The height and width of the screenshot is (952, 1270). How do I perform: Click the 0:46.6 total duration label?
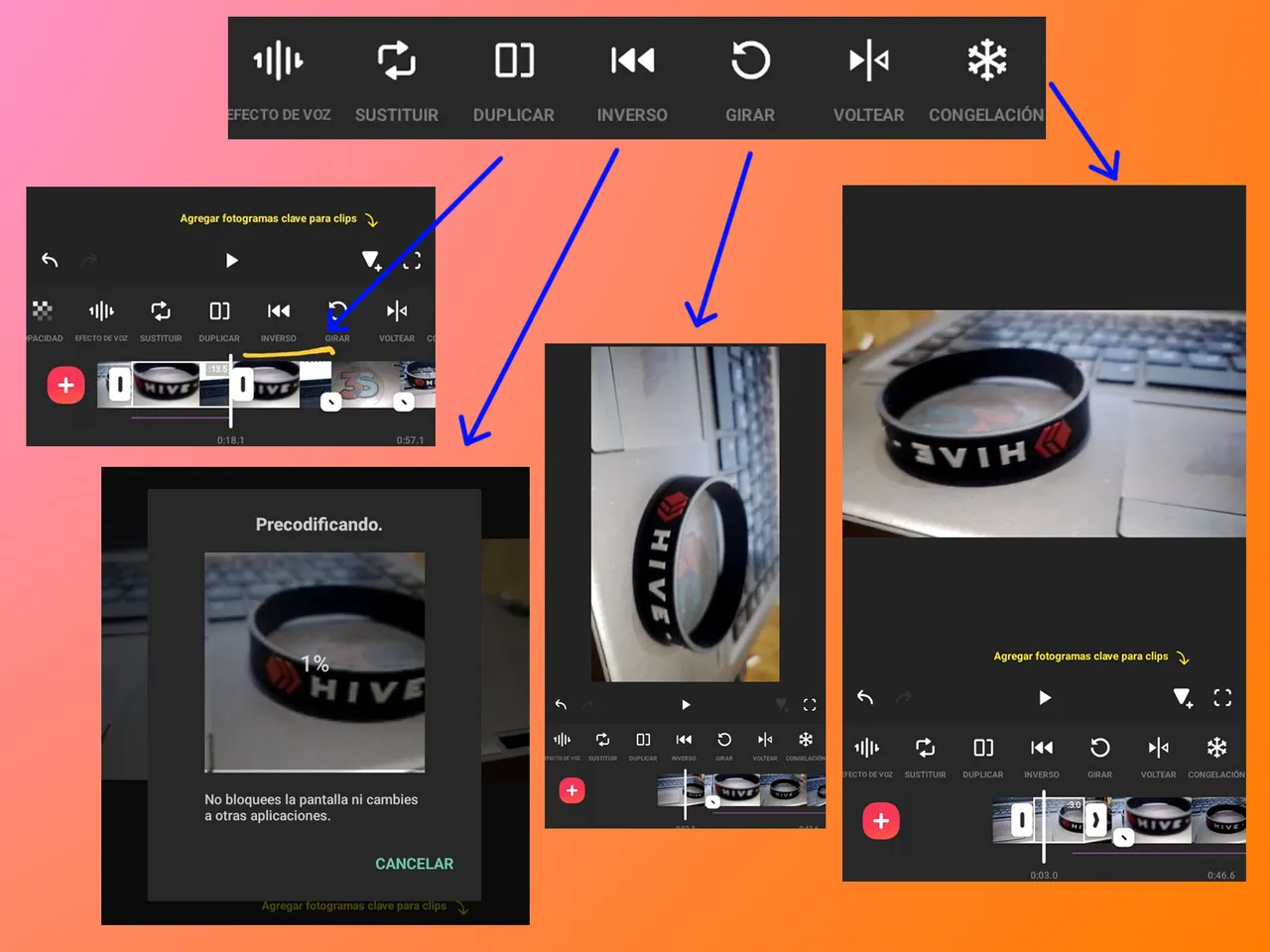pyautogui.click(x=1221, y=876)
